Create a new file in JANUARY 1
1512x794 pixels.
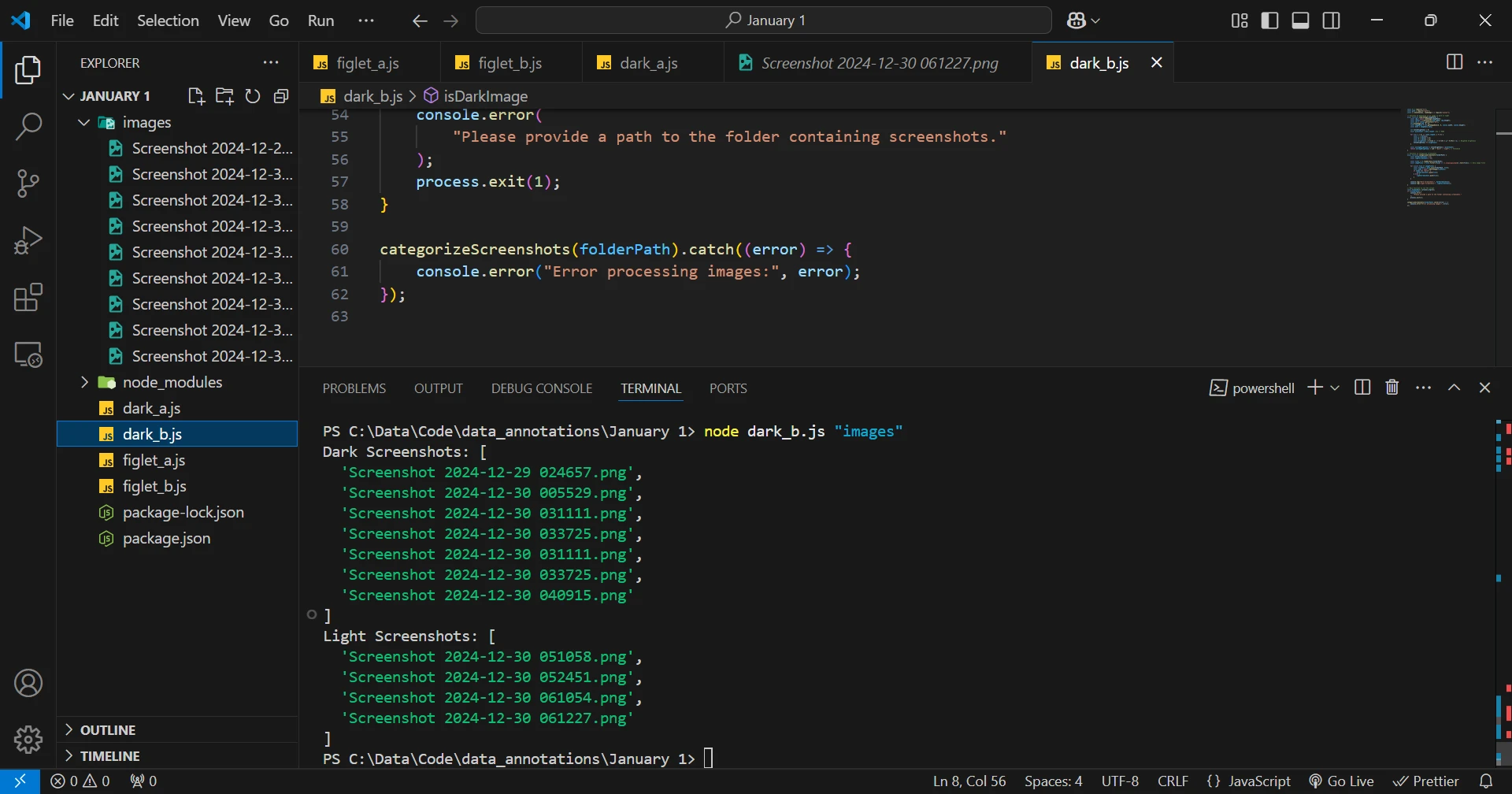[196, 96]
